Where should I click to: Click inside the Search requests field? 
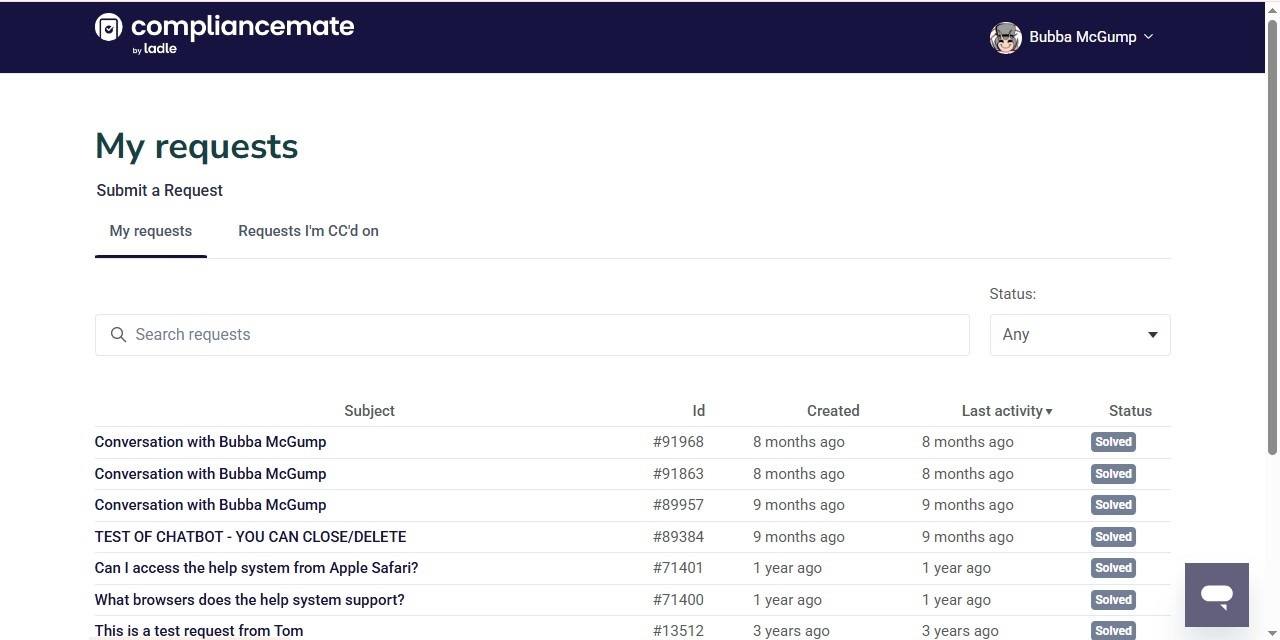(400, 334)
